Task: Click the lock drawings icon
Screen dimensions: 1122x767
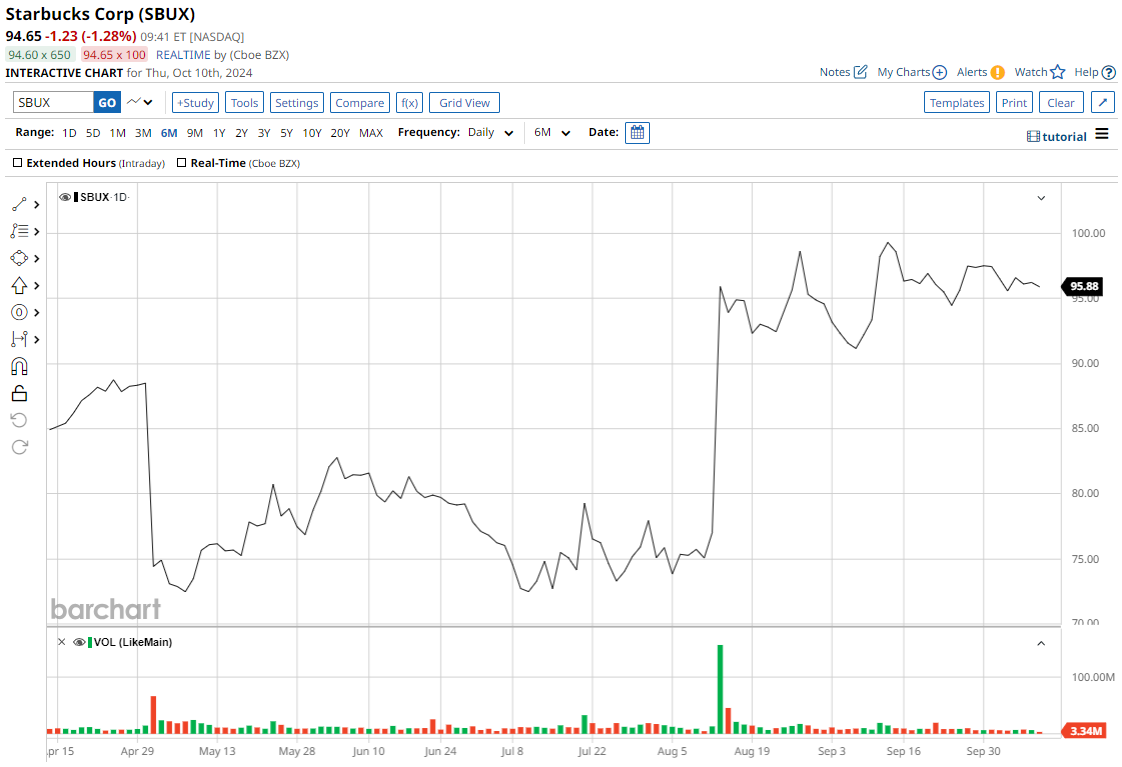Action: (19, 394)
